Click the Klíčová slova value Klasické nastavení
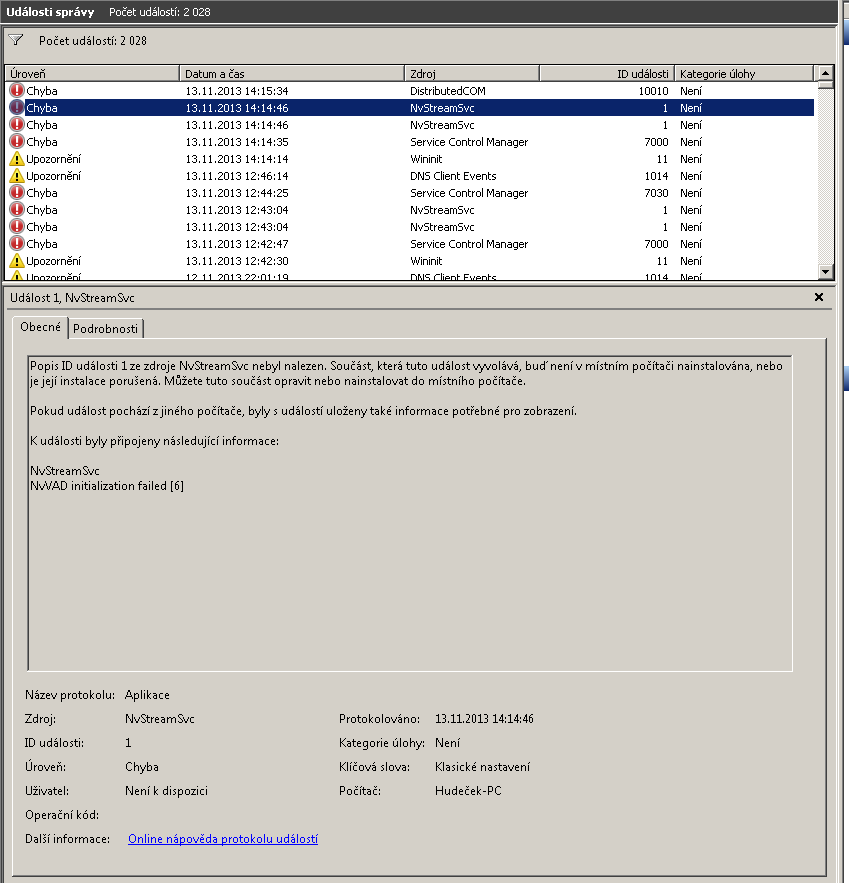Image resolution: width=849 pixels, height=883 pixels. point(482,766)
